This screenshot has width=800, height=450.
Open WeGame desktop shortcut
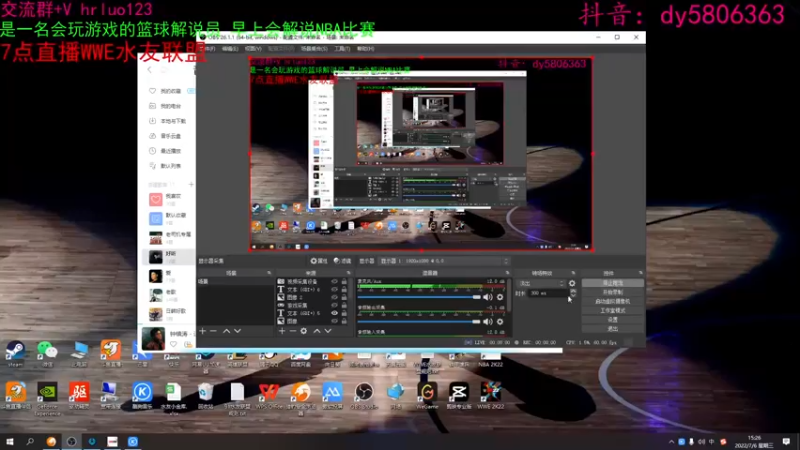(x=427, y=396)
